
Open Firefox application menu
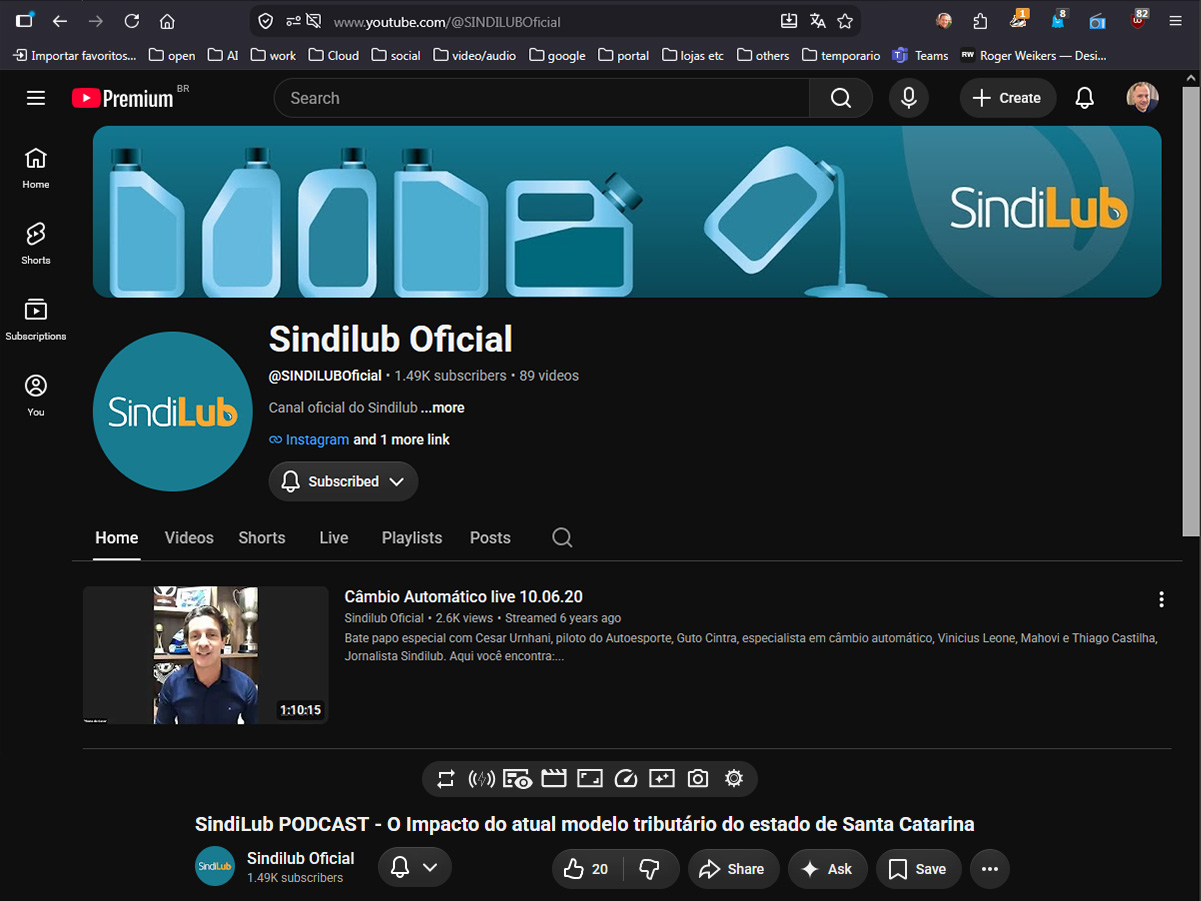pos(1175,21)
